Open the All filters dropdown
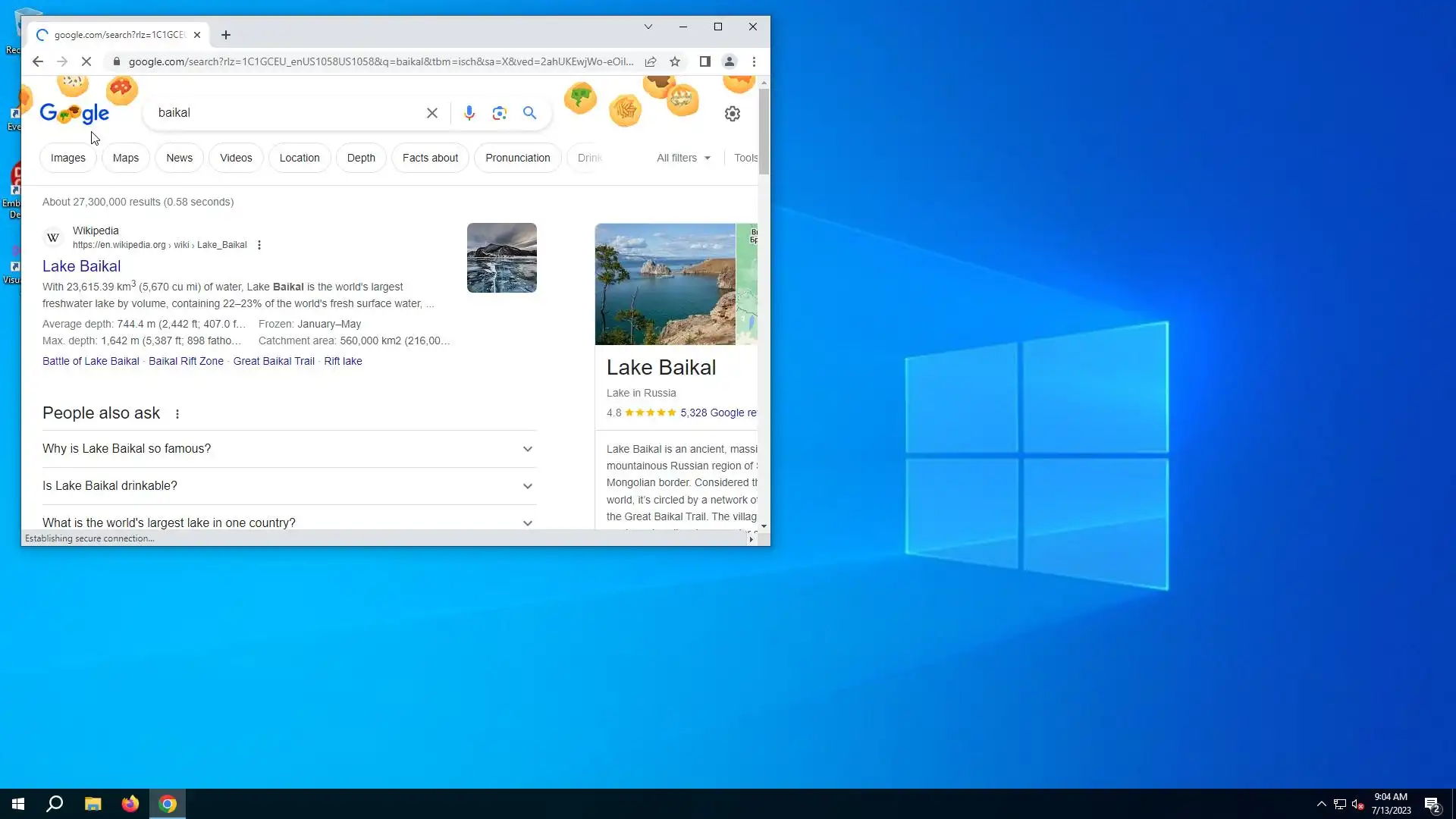The height and width of the screenshot is (819, 1456). tap(683, 158)
